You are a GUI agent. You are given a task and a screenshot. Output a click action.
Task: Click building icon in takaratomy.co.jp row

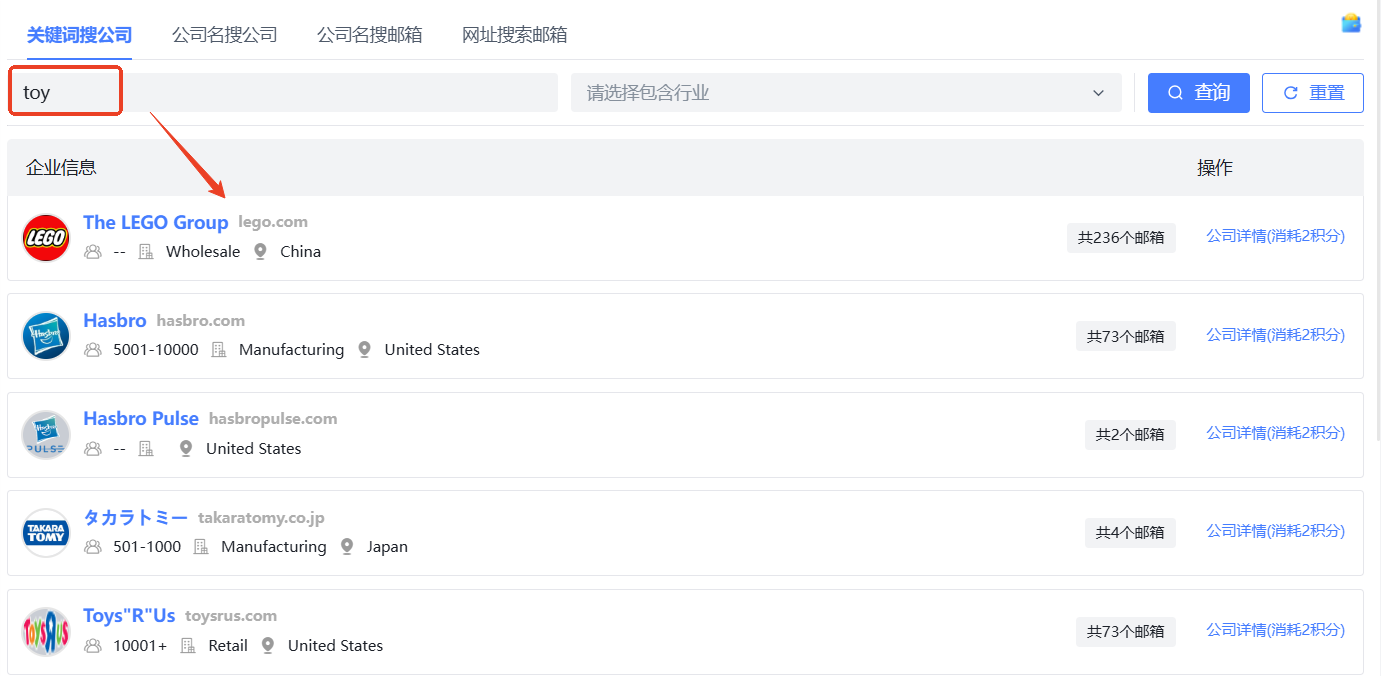tap(201, 547)
